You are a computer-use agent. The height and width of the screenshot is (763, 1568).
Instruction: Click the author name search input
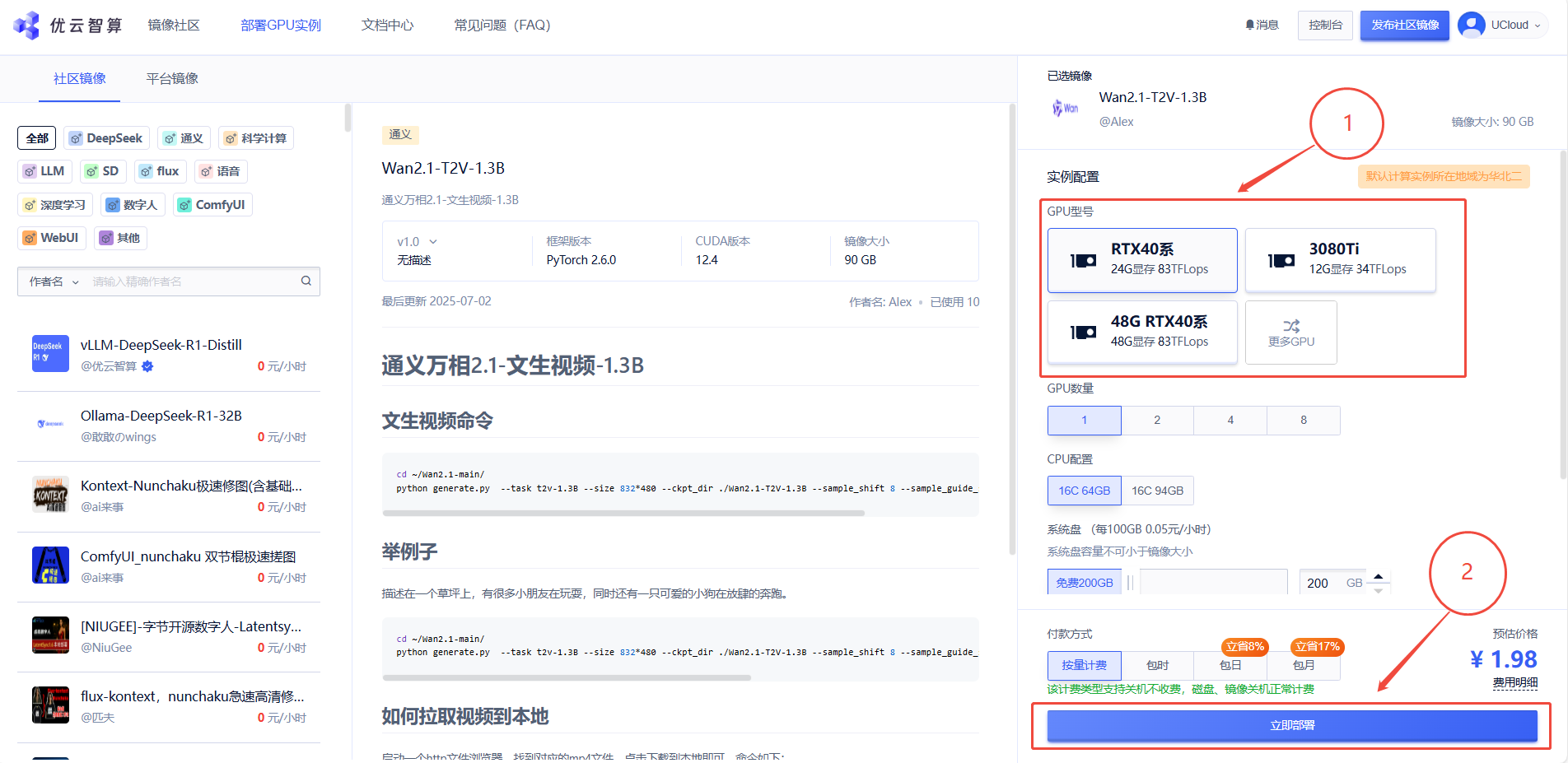191,281
